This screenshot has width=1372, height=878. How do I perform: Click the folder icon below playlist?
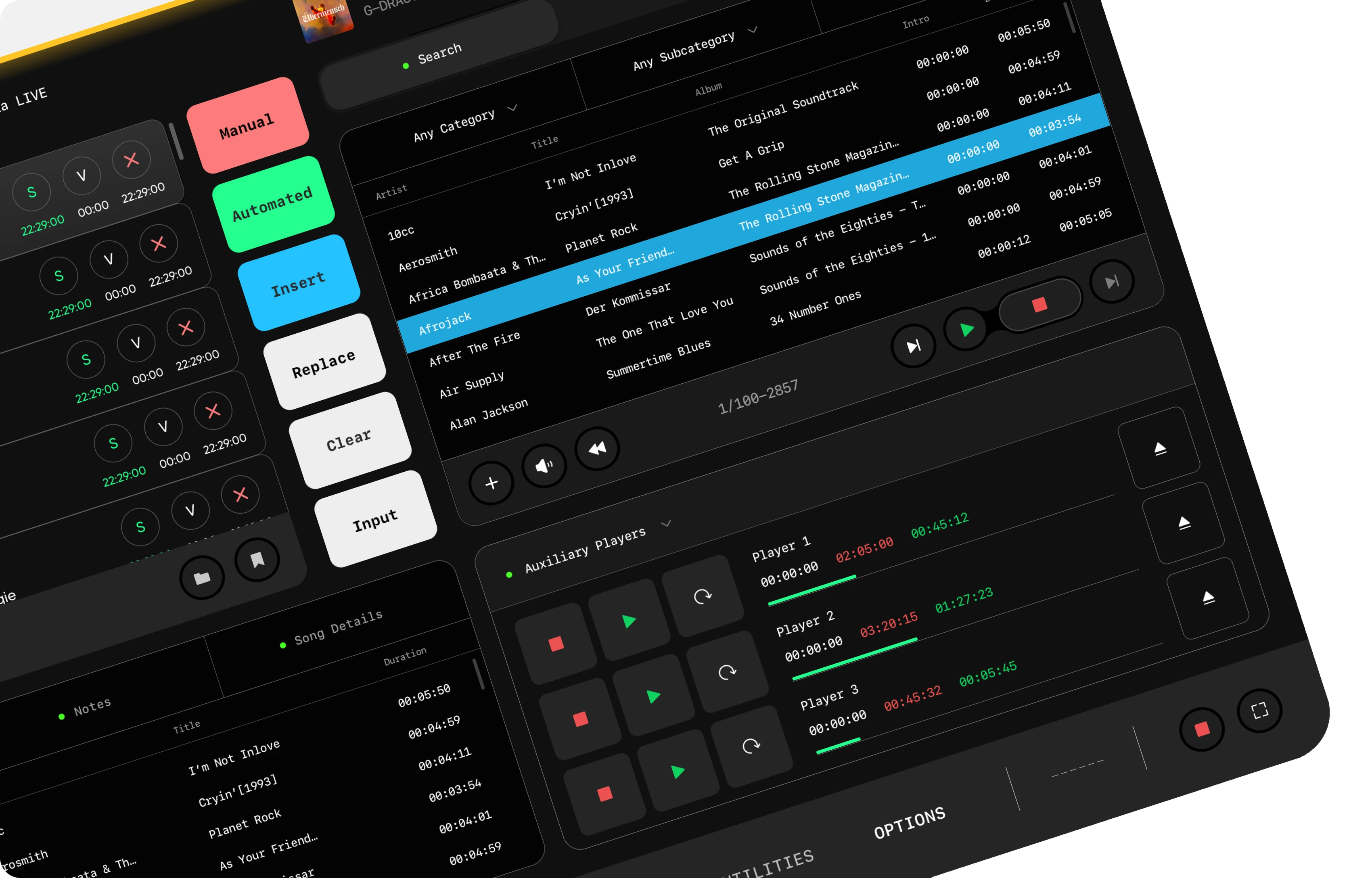(x=202, y=577)
